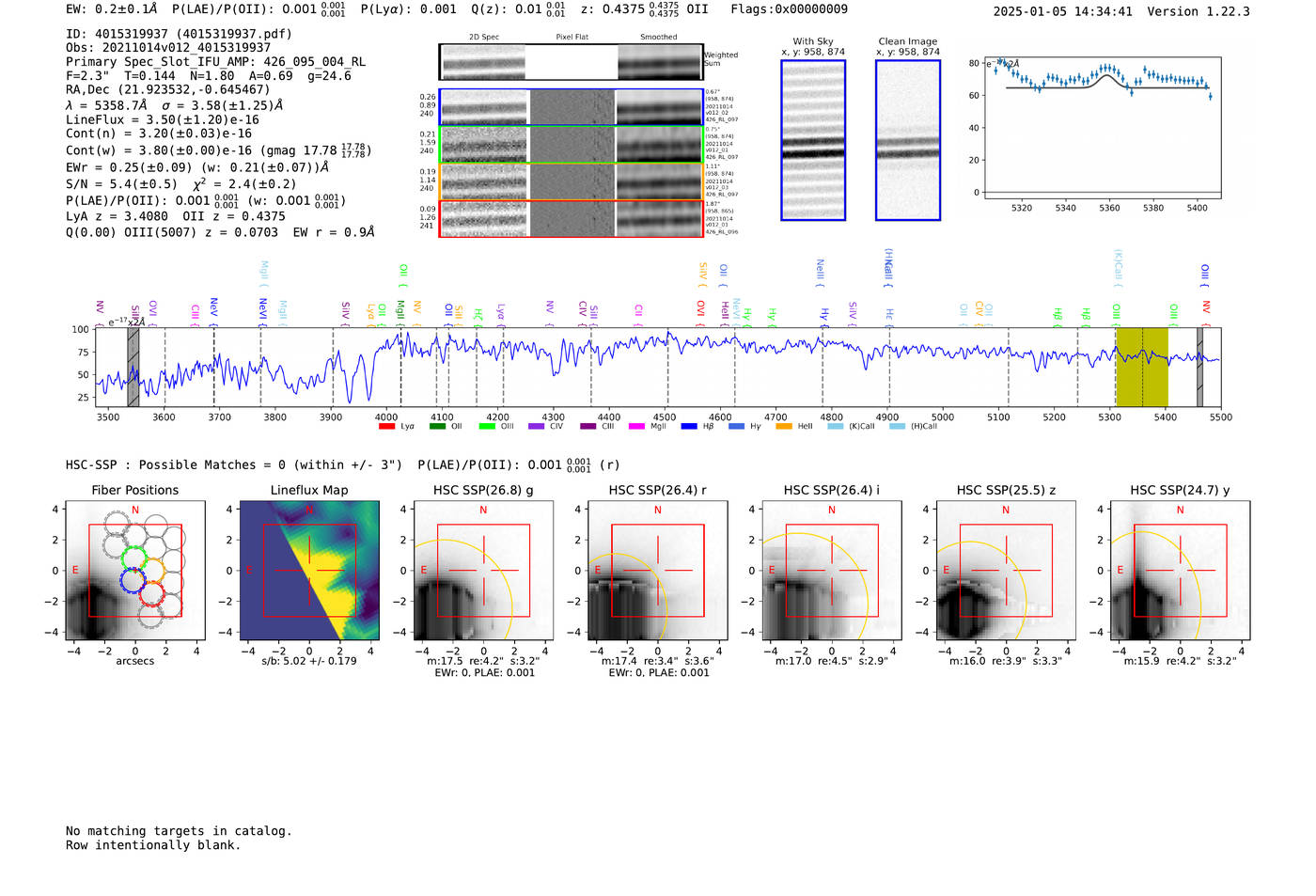The height and width of the screenshot is (896, 1316).
Task: Select the magenta MgII legend swatch
Action: pyautogui.click(x=636, y=427)
